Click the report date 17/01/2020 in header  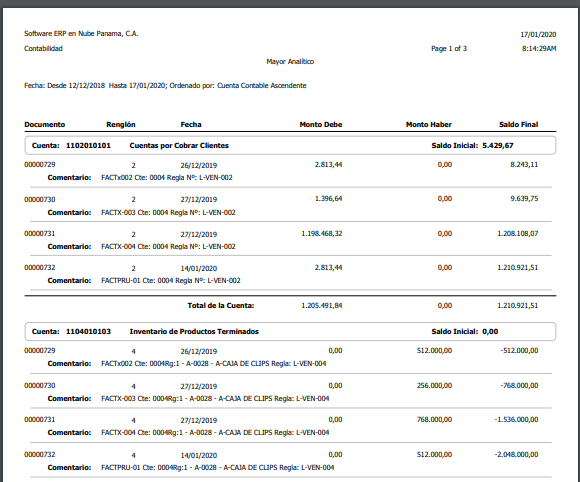tap(538, 34)
